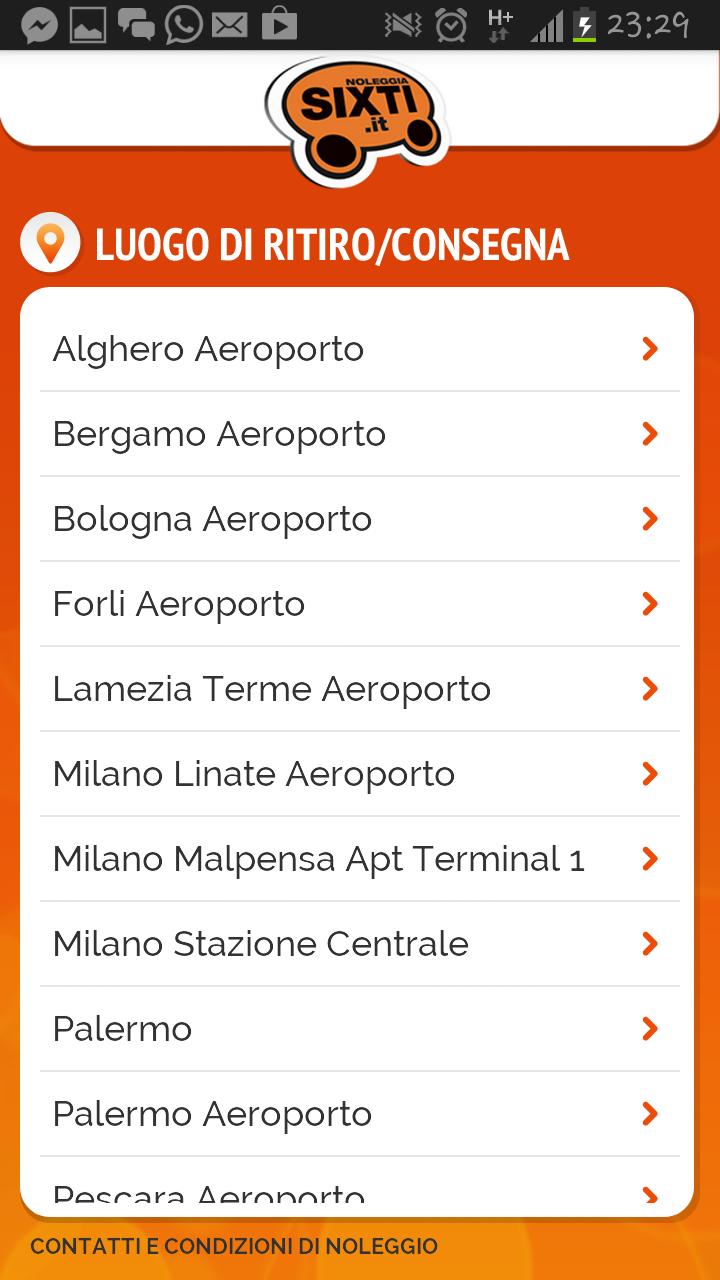
Task: Tap the email envelope notification icon
Action: 230,25
